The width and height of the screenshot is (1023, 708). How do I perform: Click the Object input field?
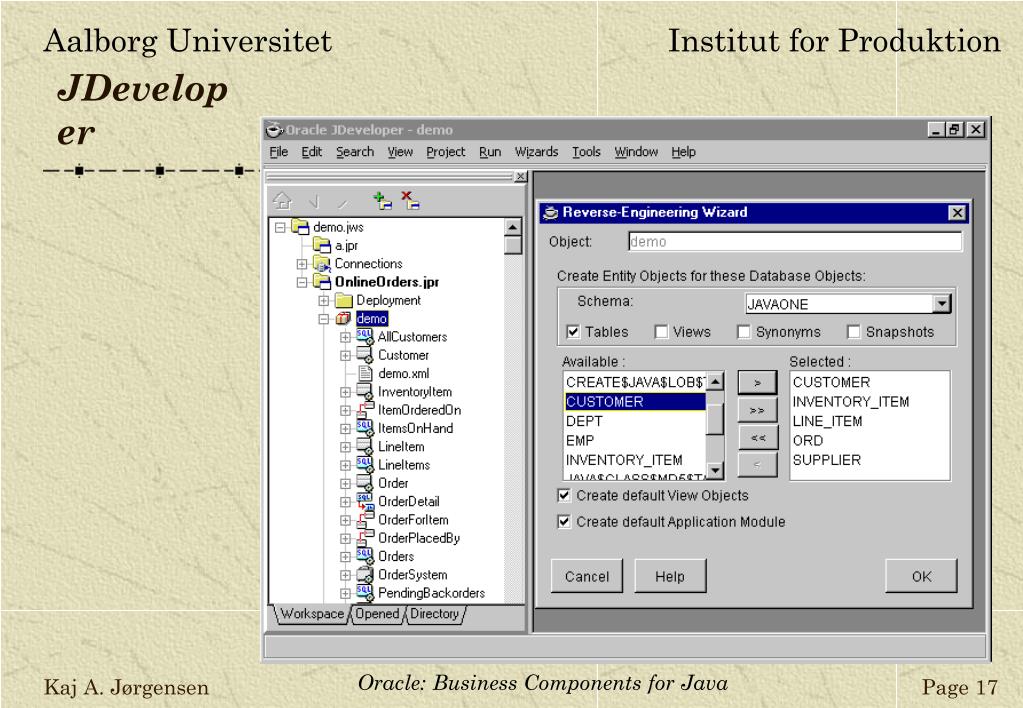point(795,241)
